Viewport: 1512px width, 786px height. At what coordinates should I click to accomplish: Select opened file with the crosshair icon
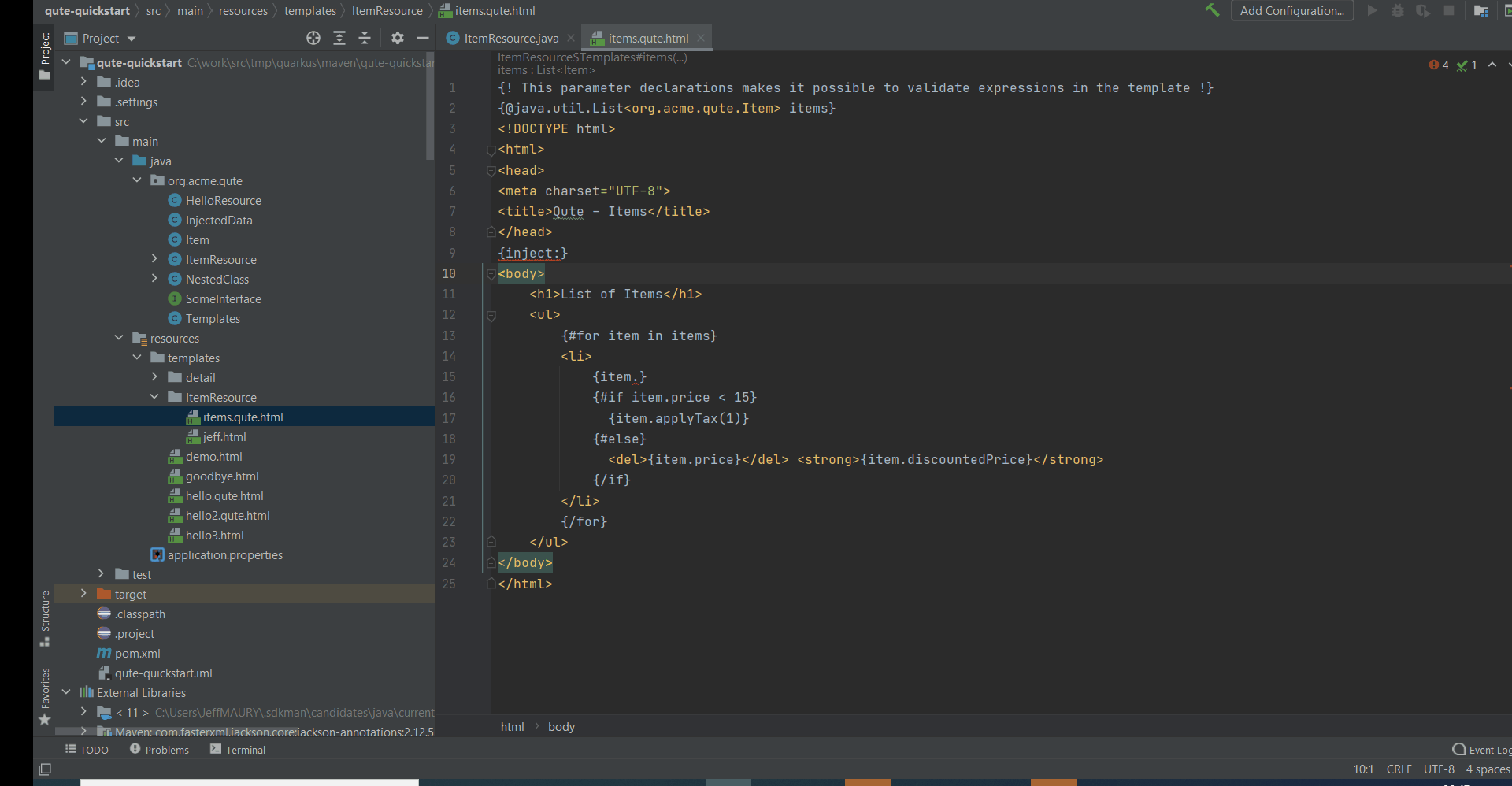(x=313, y=38)
